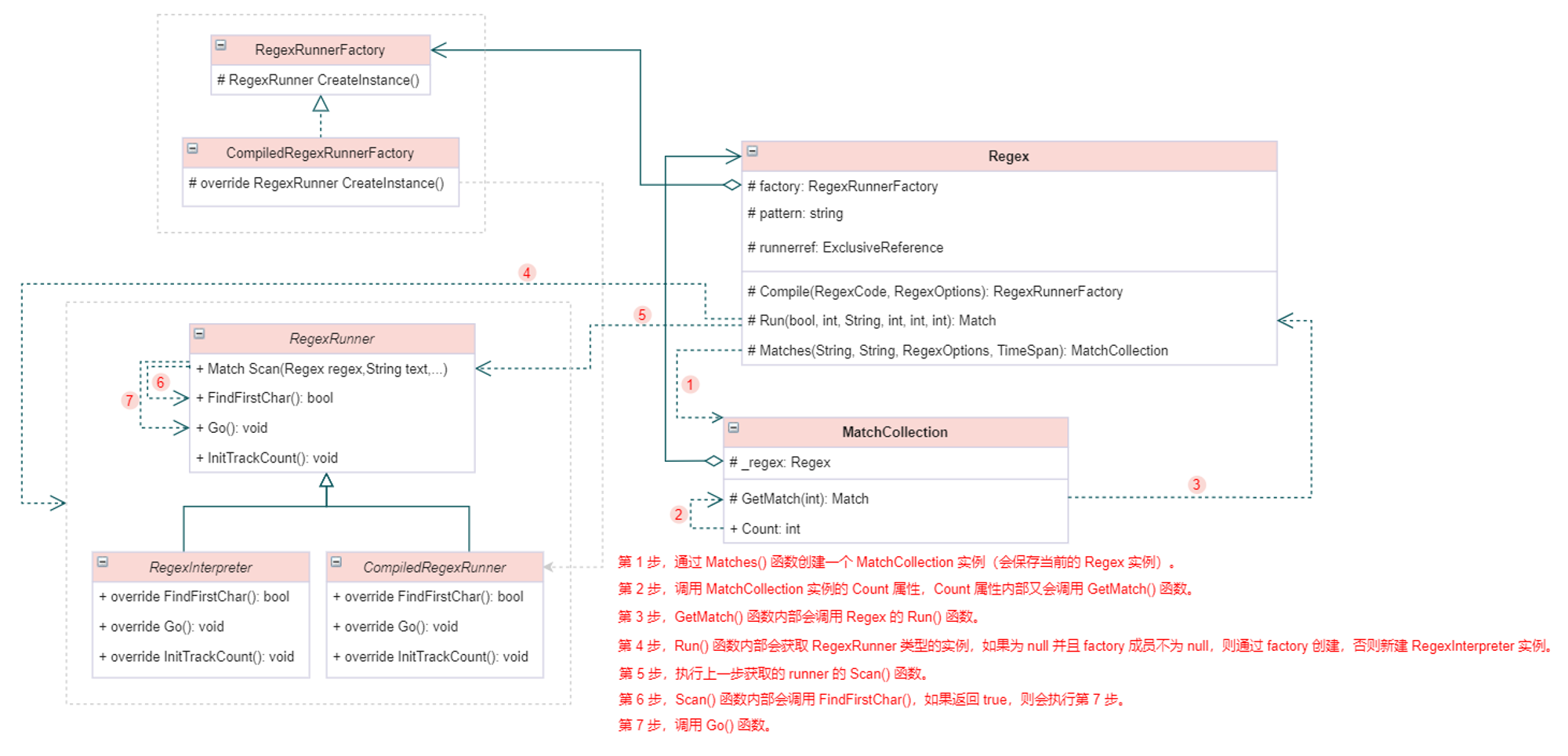Collapse the CompiledRegexRunner class box
The width and height of the screenshot is (1568, 756).
(336, 562)
